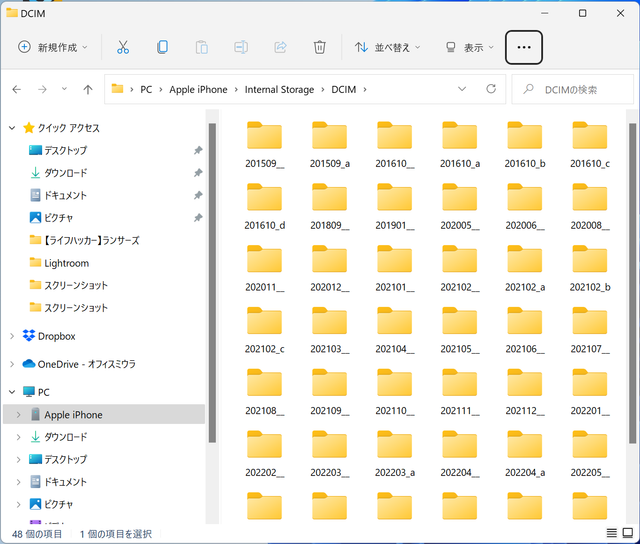Click the Refresh icon in address bar
640x544 pixels.
pyautogui.click(x=490, y=89)
